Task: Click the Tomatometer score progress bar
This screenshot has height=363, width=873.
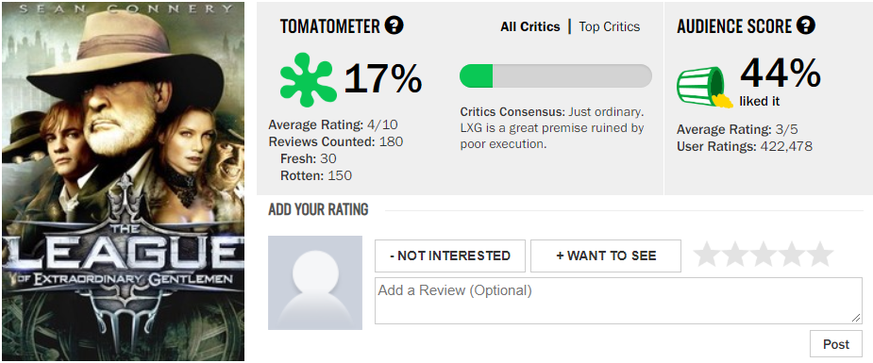Action: pos(556,76)
